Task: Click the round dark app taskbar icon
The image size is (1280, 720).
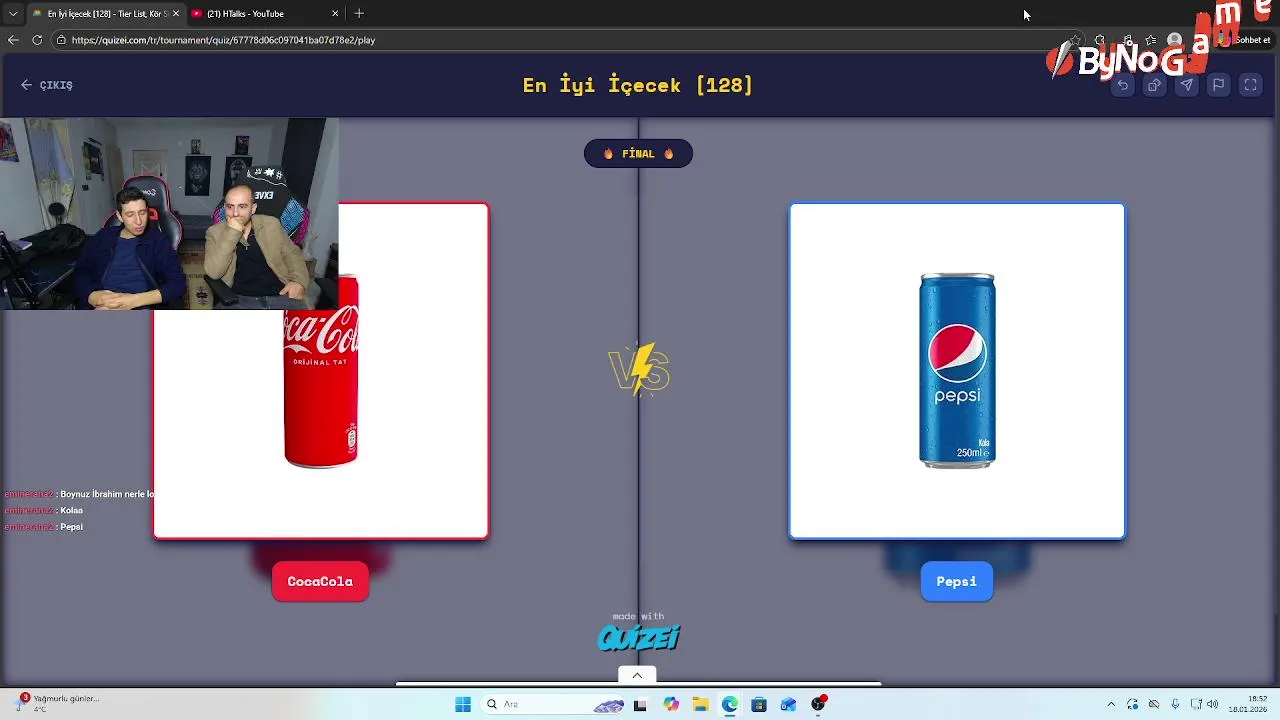Action: 819,704
